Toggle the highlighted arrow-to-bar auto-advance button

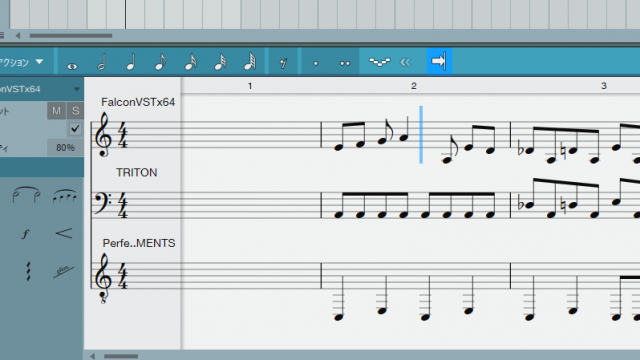tap(439, 61)
